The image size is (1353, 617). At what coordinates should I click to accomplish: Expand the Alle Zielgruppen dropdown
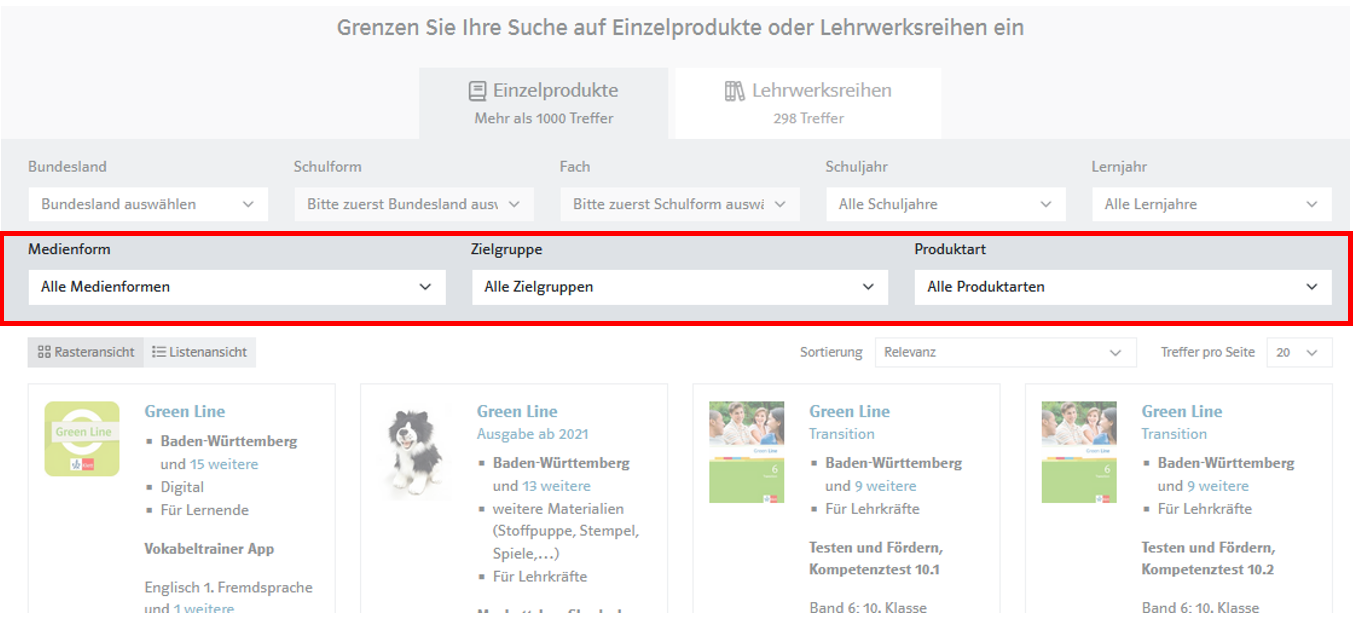click(x=680, y=287)
